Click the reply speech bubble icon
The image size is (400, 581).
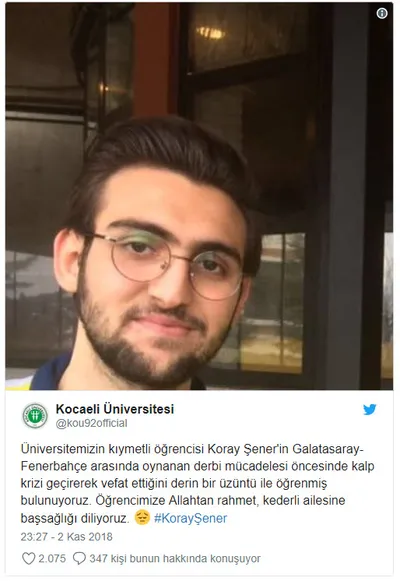pyautogui.click(x=79, y=558)
